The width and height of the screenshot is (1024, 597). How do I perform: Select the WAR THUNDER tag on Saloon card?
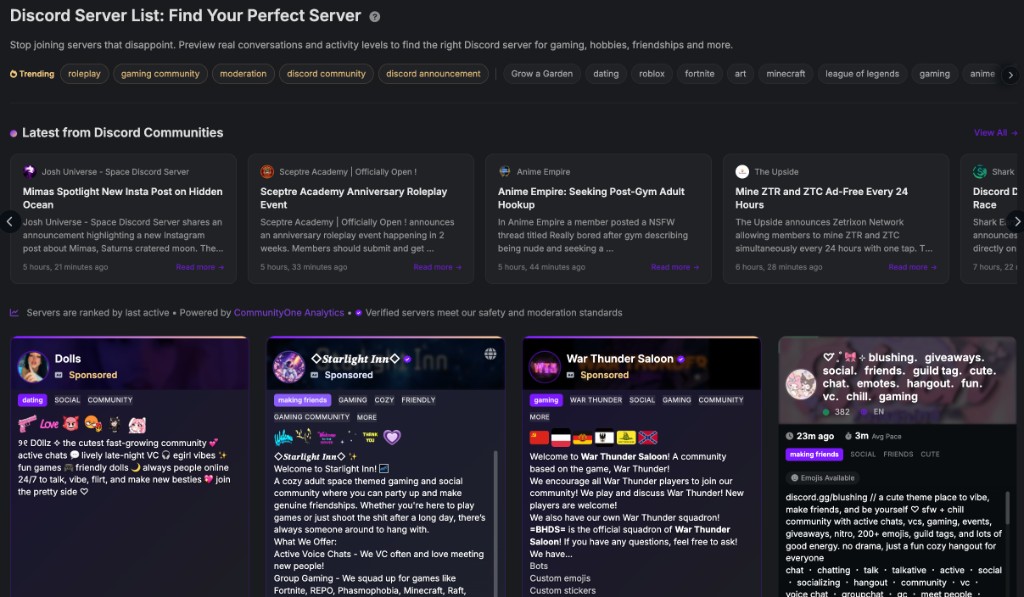(596, 400)
